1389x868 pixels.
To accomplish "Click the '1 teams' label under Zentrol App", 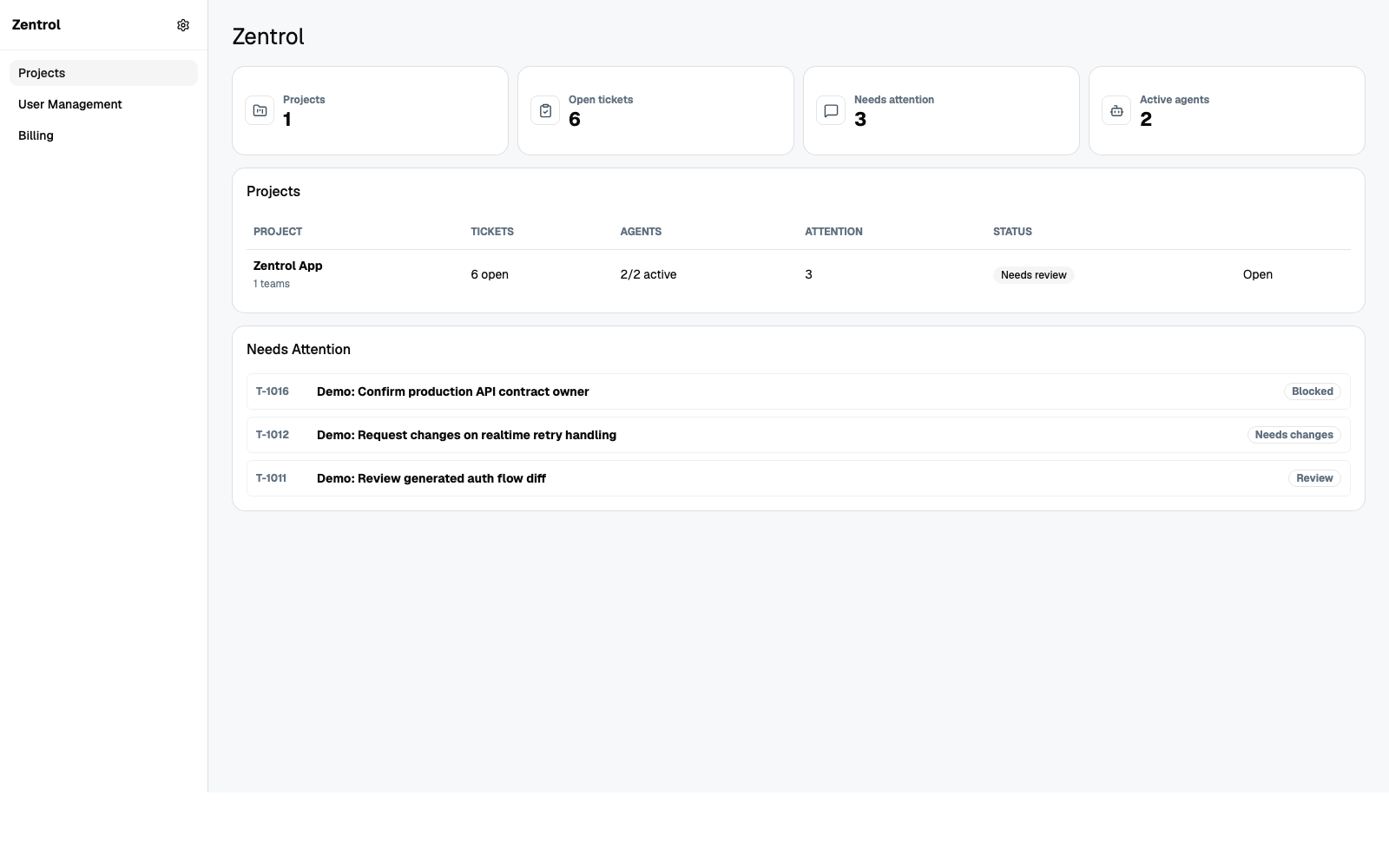I will pyautogui.click(x=272, y=284).
